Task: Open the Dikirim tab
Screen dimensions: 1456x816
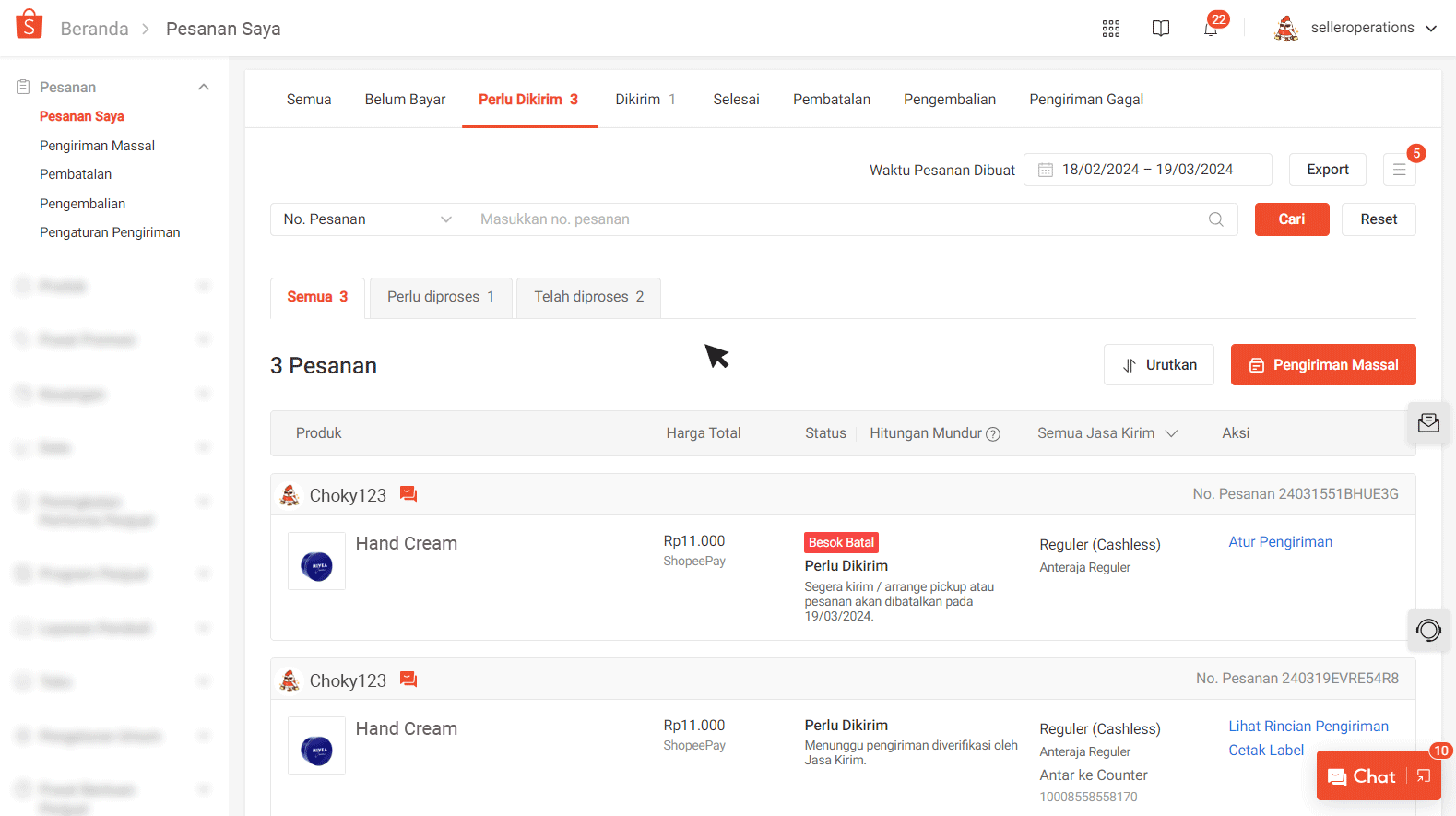Action: point(645,100)
